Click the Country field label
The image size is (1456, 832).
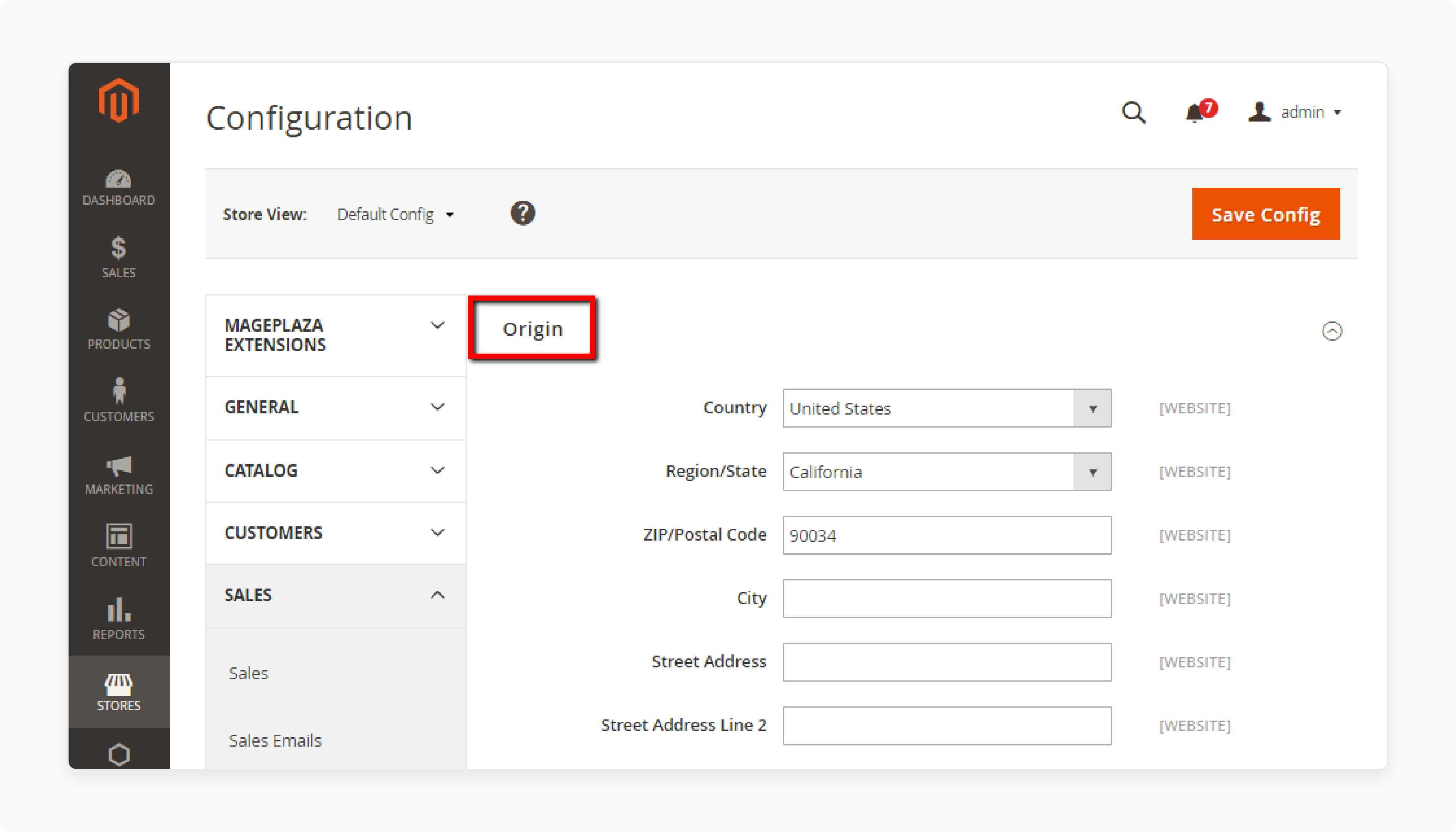coord(735,408)
